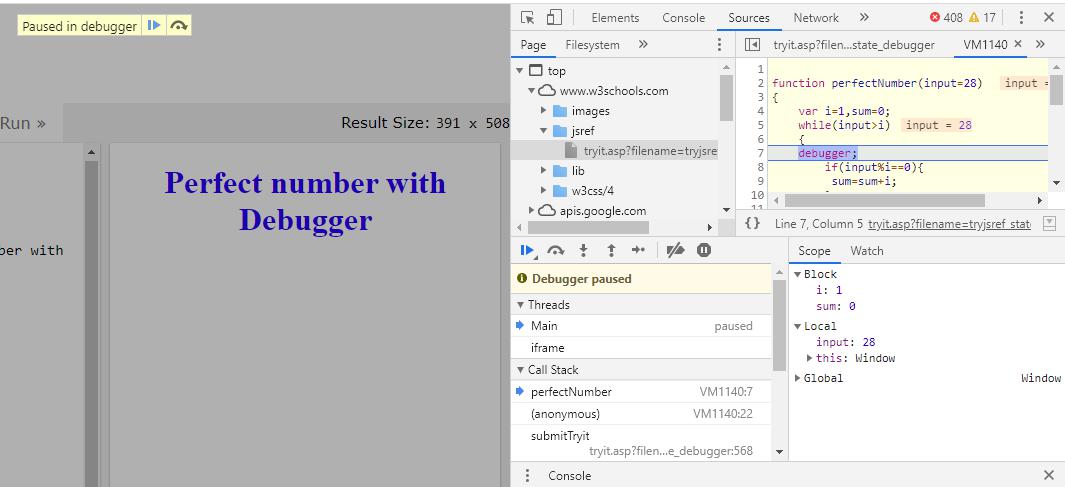This screenshot has width=1065, height=487.
Task: Step into next function call
Action: click(583, 251)
